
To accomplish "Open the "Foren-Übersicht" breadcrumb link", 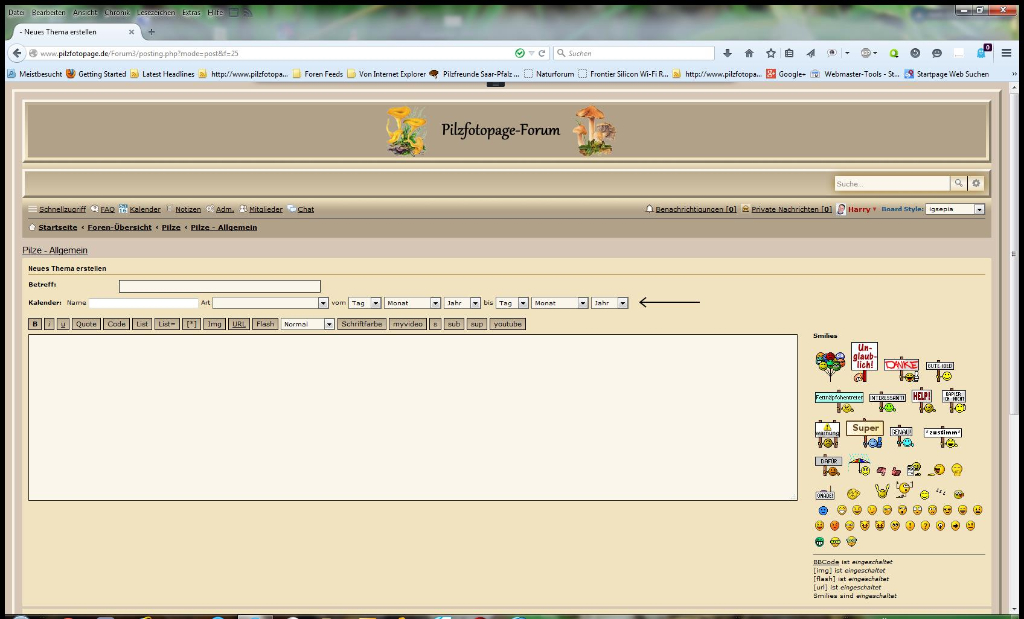I will point(119,228).
